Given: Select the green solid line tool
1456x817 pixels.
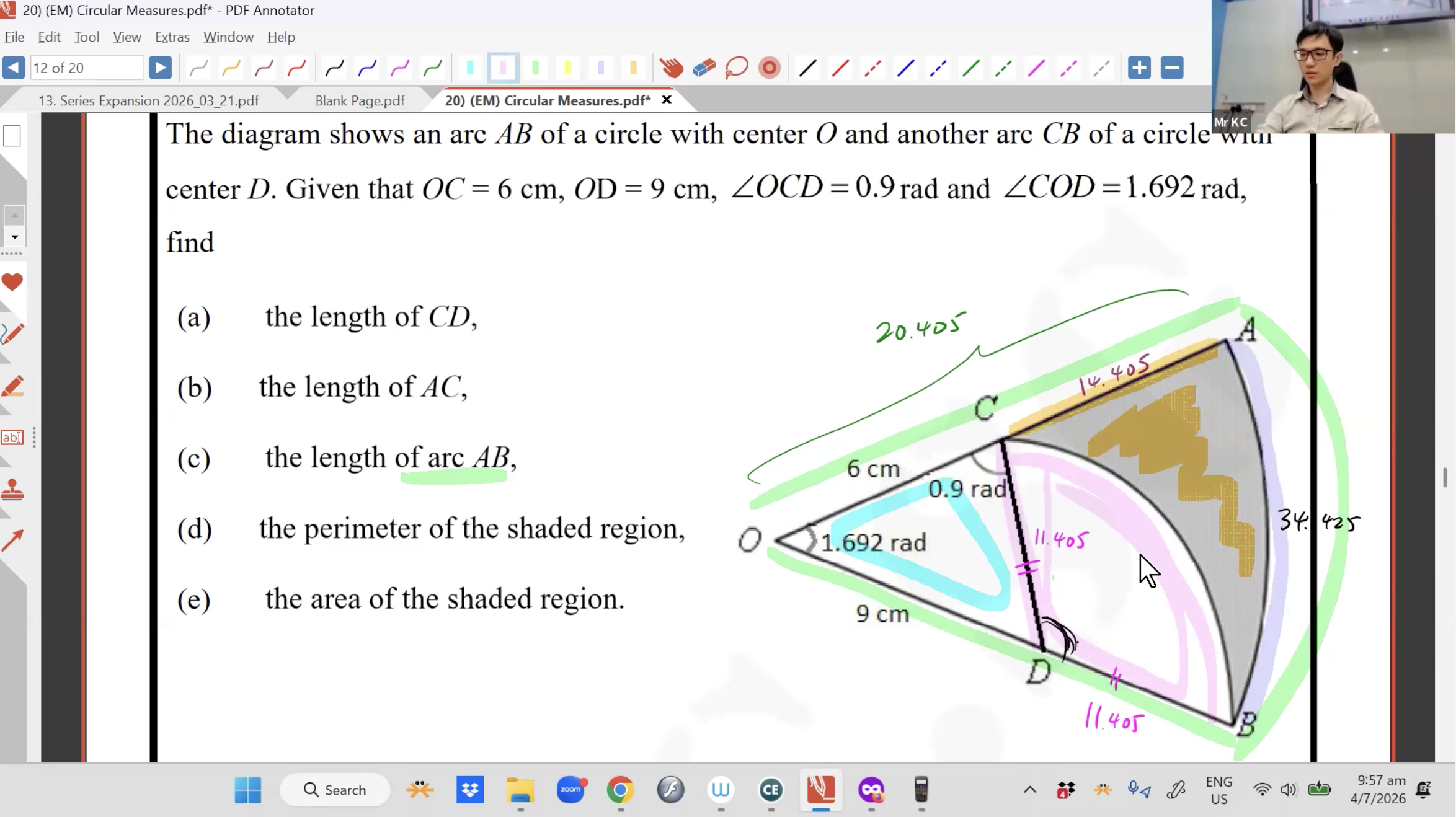Looking at the screenshot, I should click(971, 68).
